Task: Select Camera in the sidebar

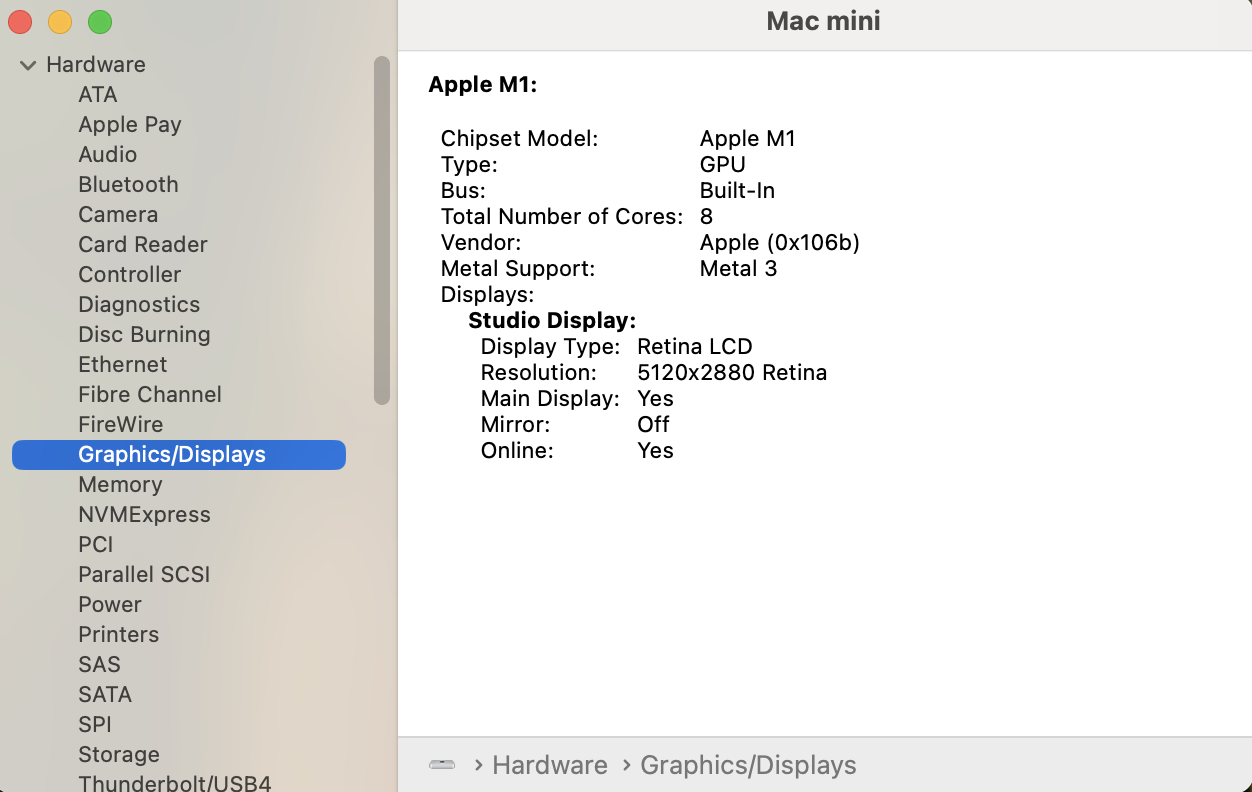Action: point(118,214)
